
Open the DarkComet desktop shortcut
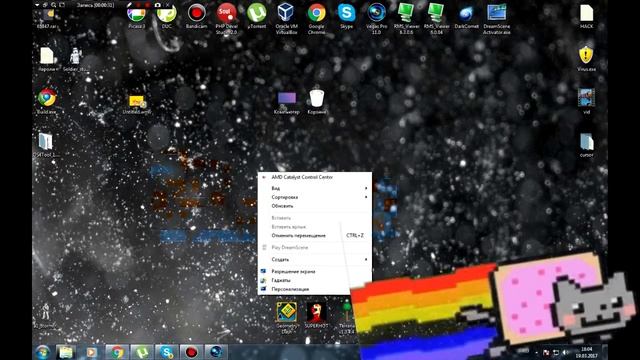[466, 16]
